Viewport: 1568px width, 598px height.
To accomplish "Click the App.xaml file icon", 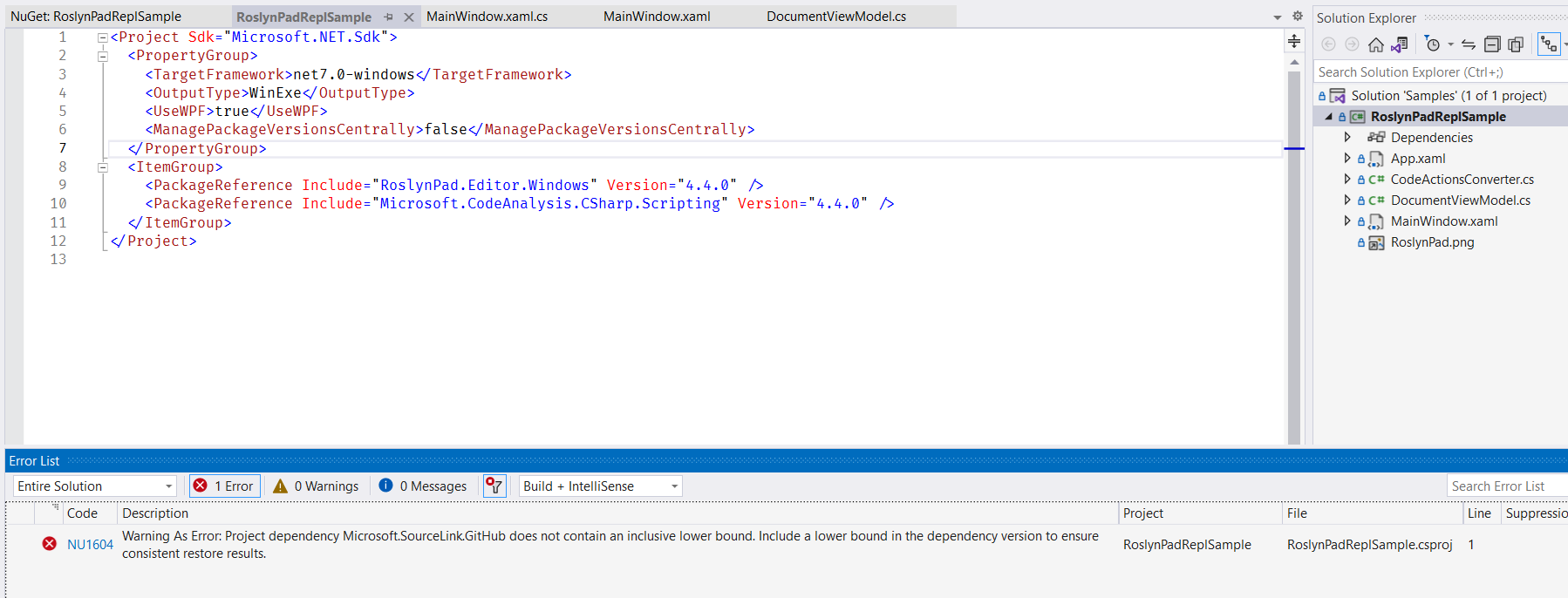I will pos(1376,159).
